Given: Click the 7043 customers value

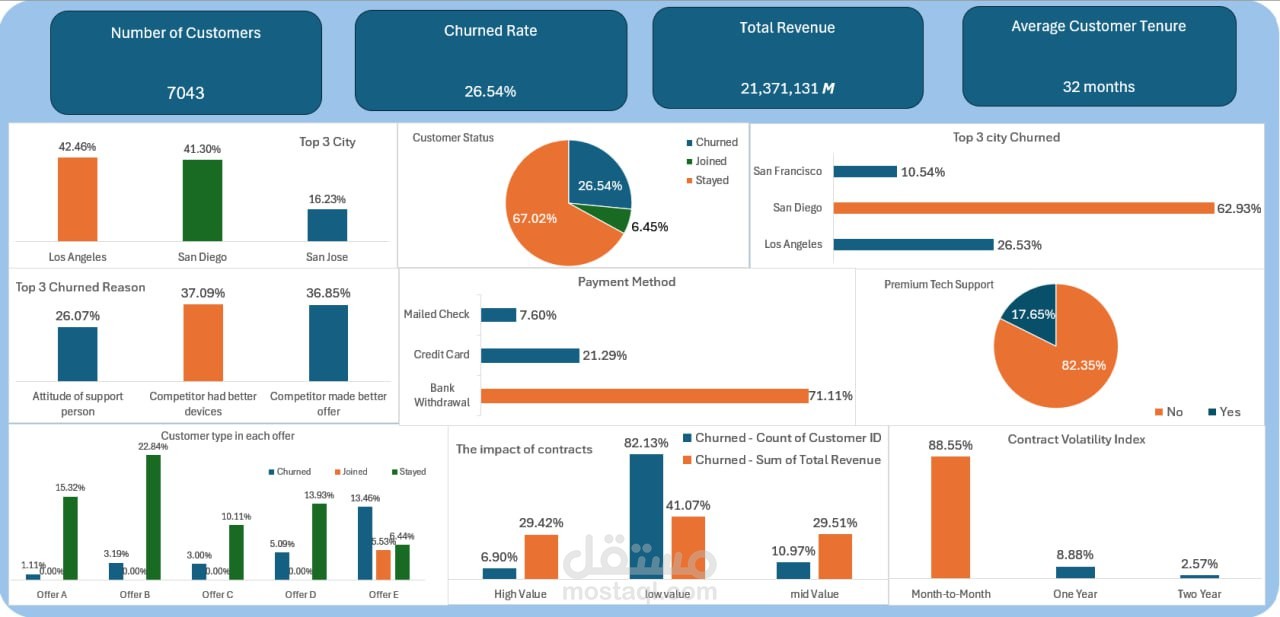Looking at the screenshot, I should pos(185,93).
